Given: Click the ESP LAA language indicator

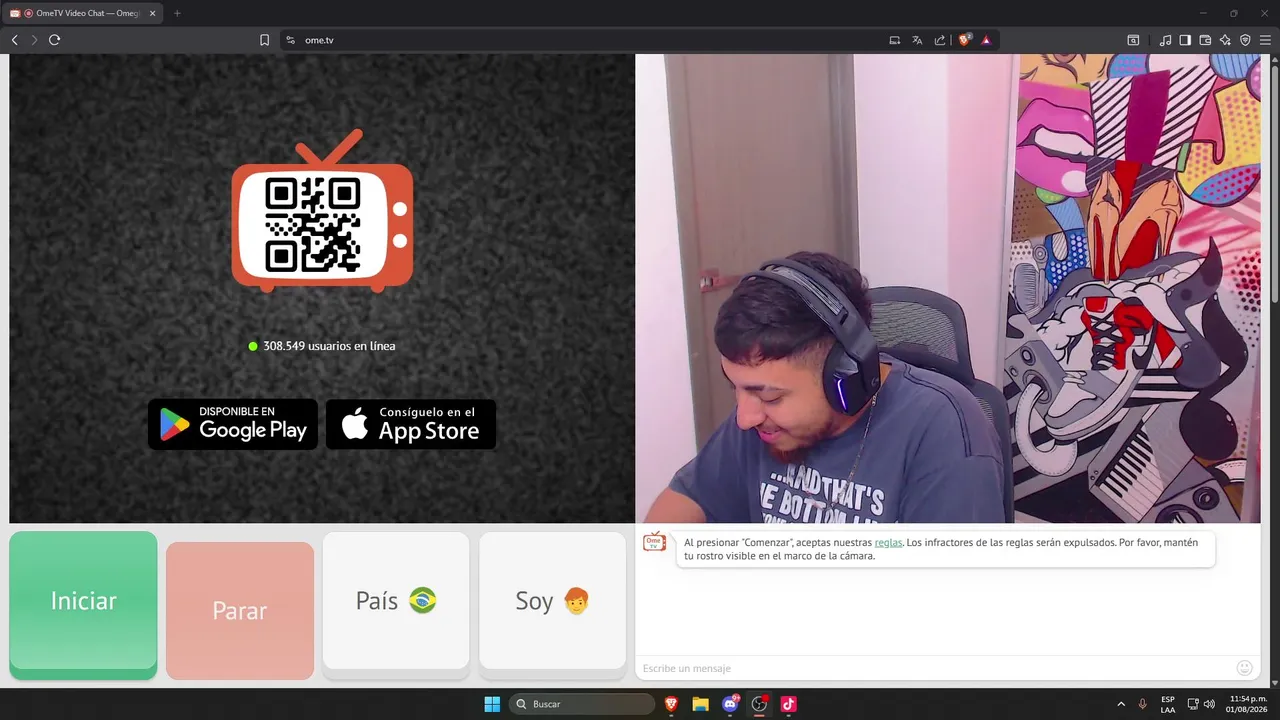Looking at the screenshot, I should 1168,704.
